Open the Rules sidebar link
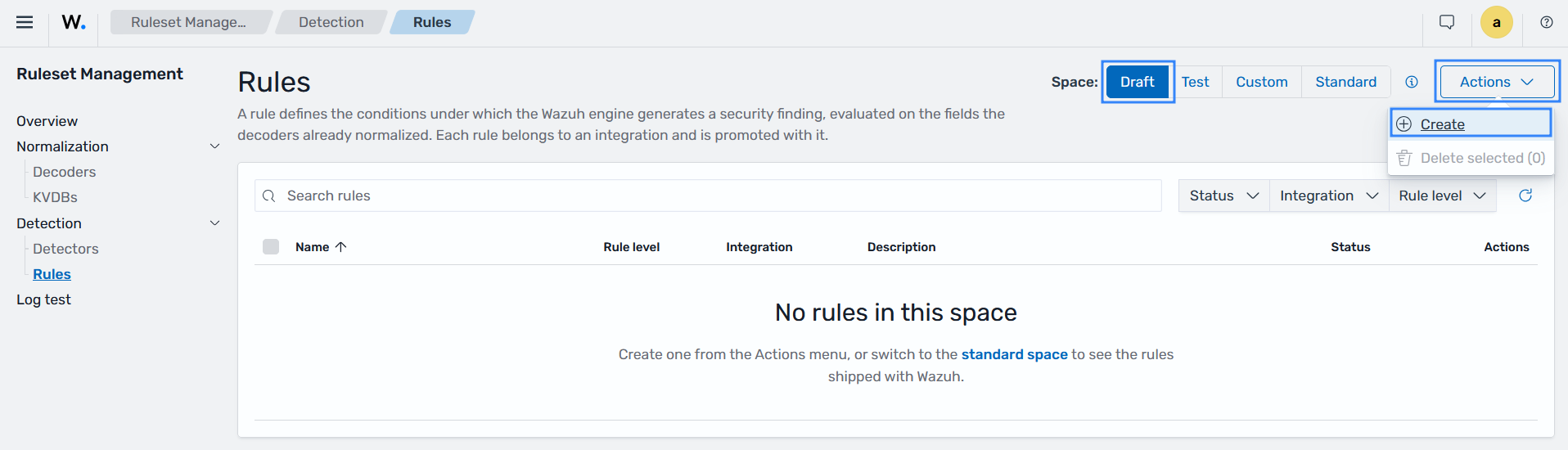This screenshot has width=1568, height=450. point(52,274)
